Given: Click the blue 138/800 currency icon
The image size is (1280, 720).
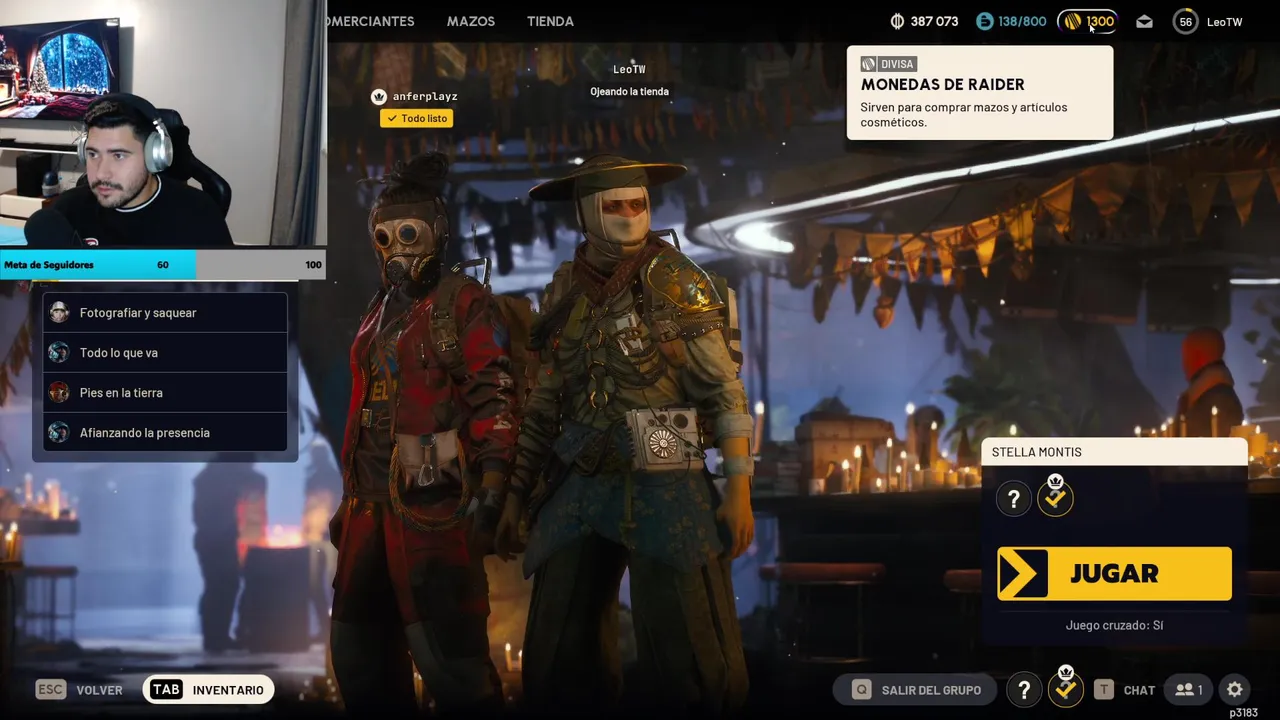Looking at the screenshot, I should pos(985,21).
